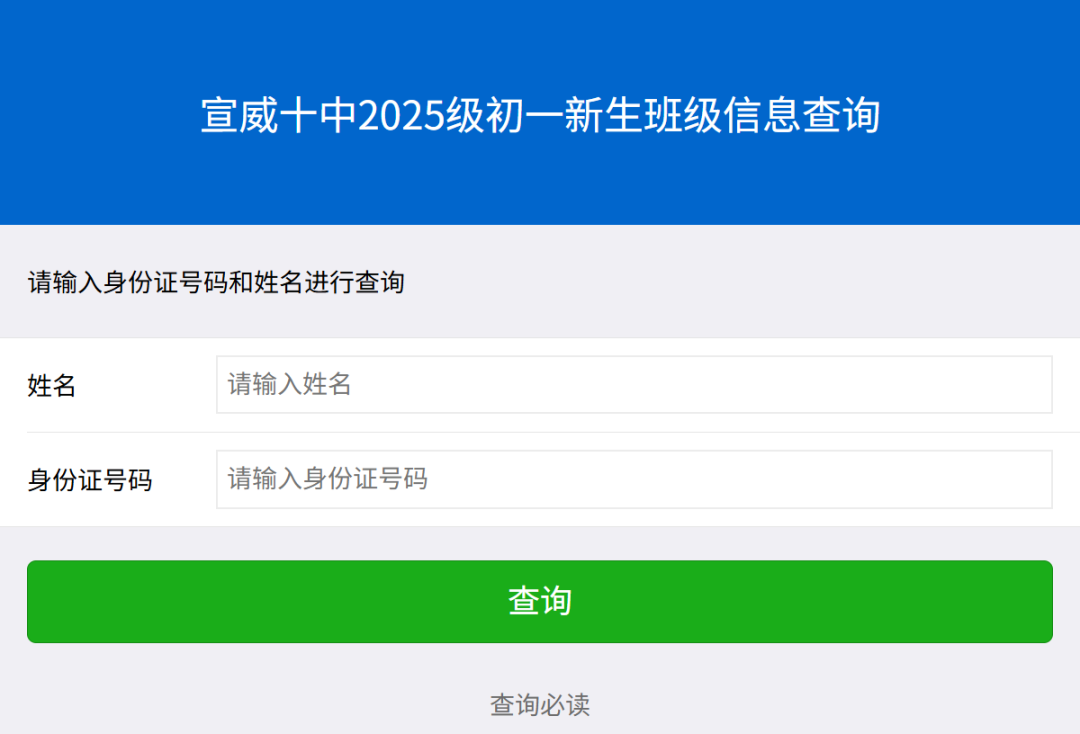1080x734 pixels.
Task: Focus the 身份证号码 input box
Action: point(634,479)
